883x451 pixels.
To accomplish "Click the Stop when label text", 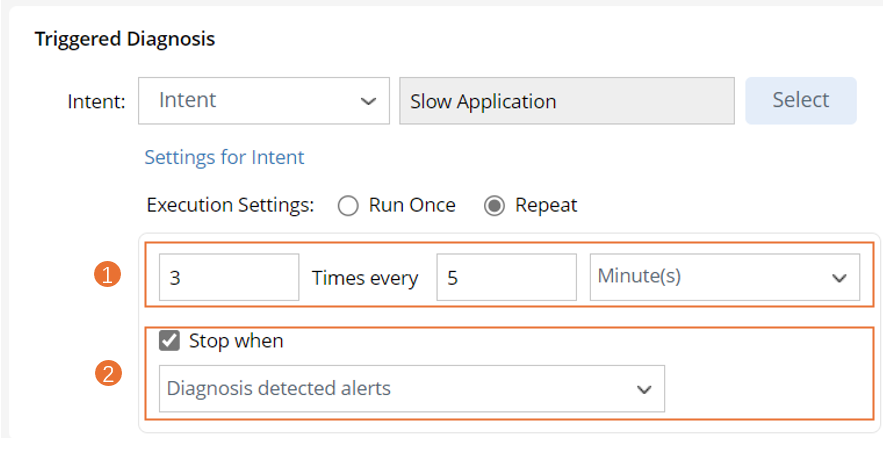I will 236,341.
